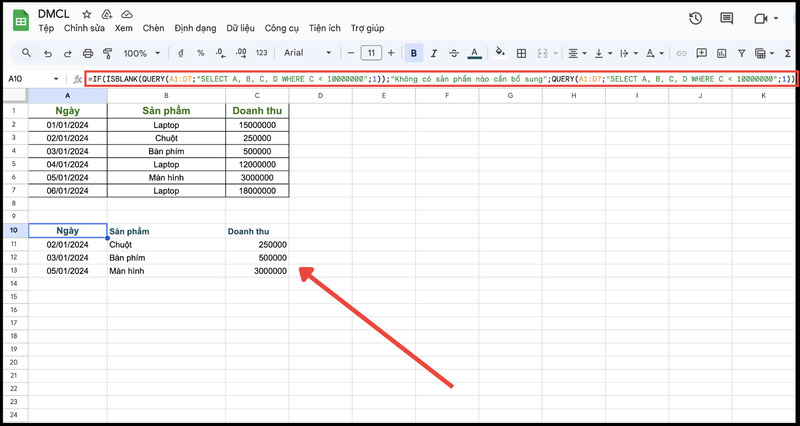Star the DMCL document
The height and width of the screenshot is (426, 800).
87,15
